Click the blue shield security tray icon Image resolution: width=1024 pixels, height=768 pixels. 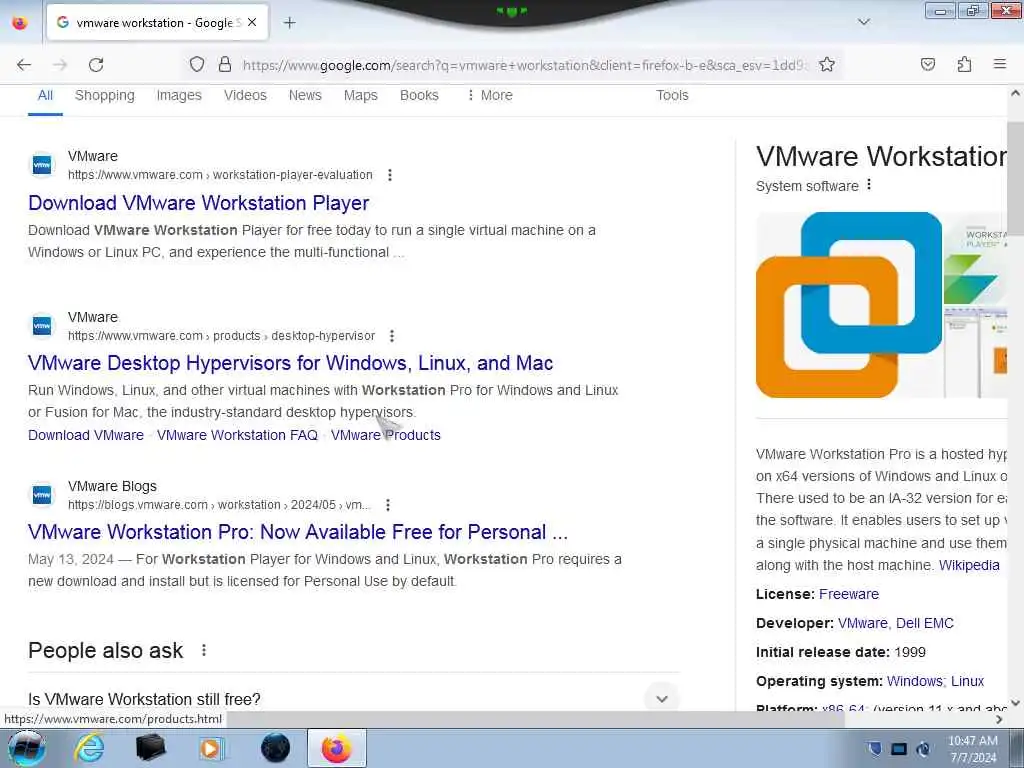click(874, 748)
